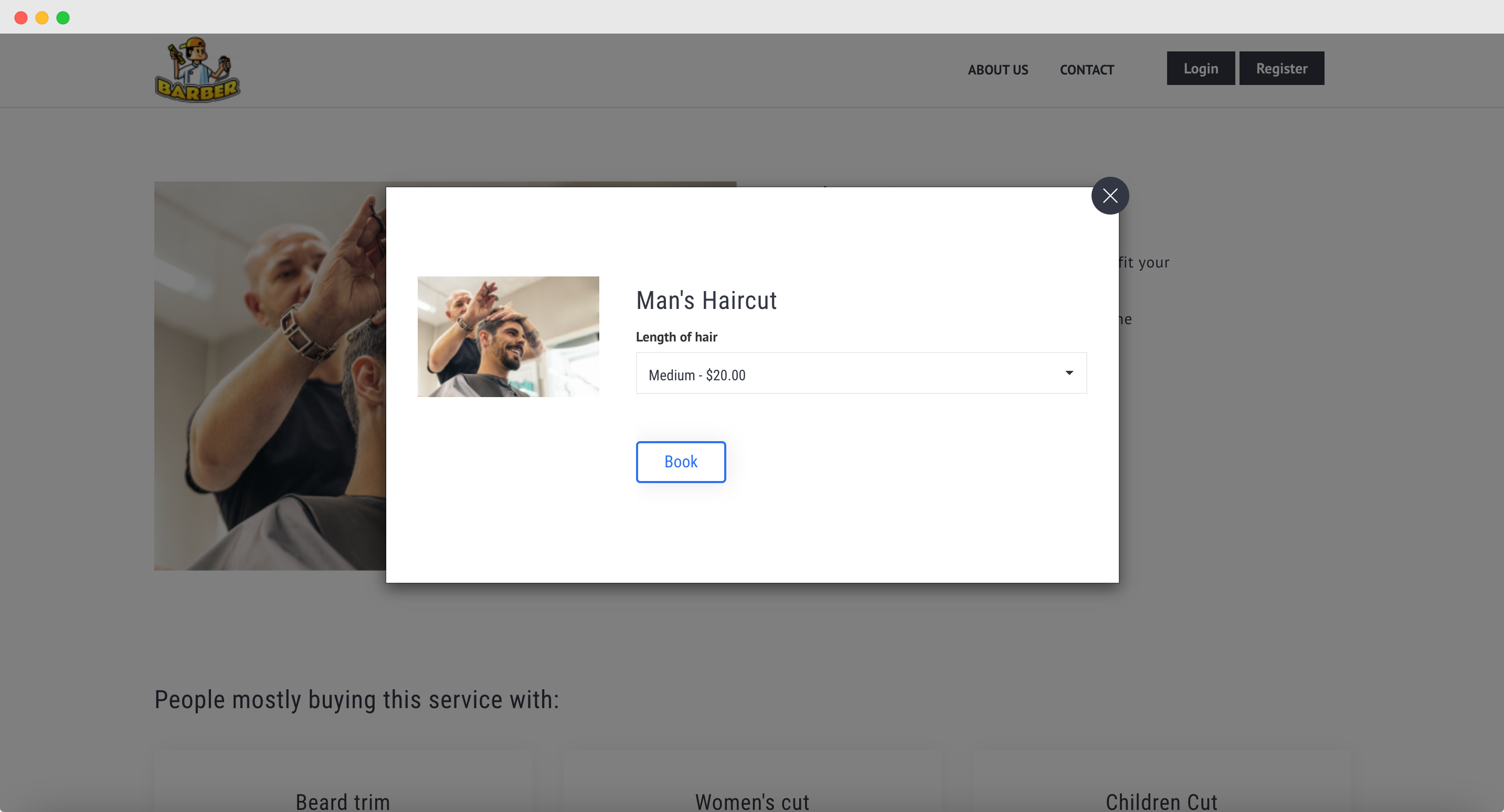
Task: Click the Man's Haircut thumbnail in modal
Action: click(508, 336)
